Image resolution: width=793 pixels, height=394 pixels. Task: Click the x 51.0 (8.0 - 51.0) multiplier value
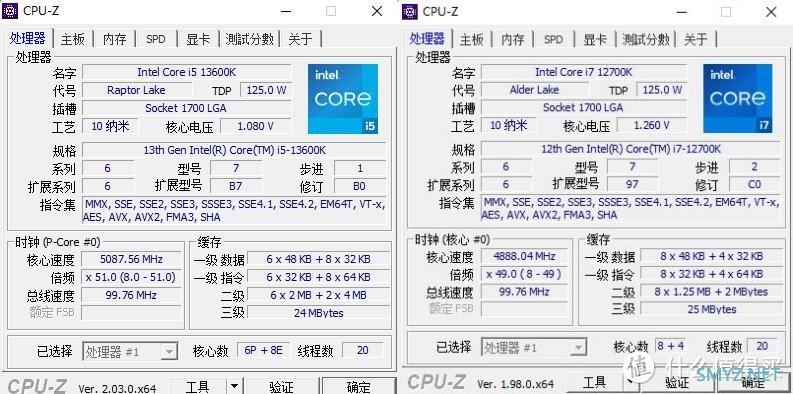pos(131,277)
